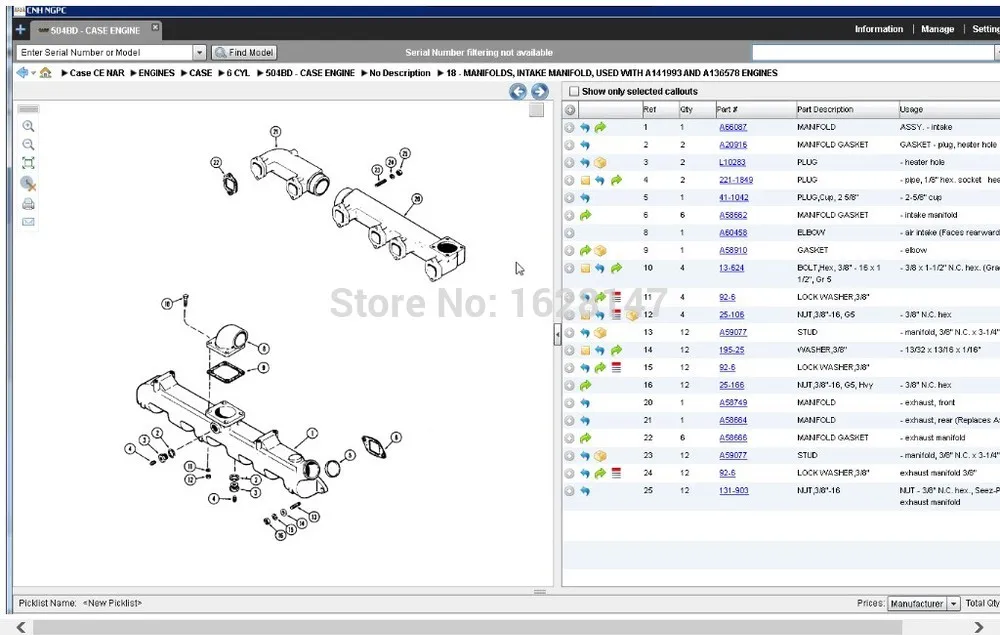
Task: Click the zoom in magnifier icon
Action: 28,126
